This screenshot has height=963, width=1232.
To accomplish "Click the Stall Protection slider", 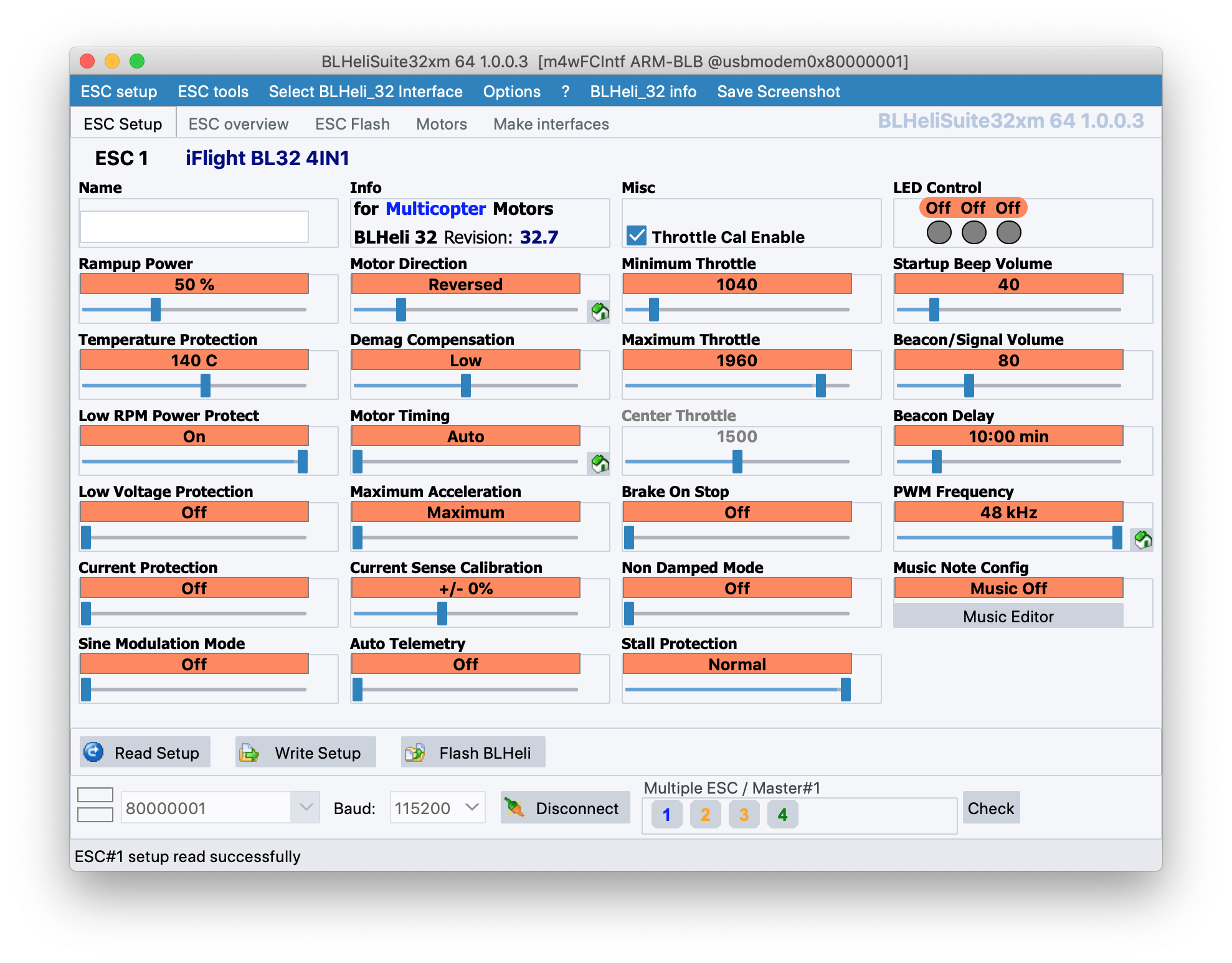I will (x=737, y=690).
